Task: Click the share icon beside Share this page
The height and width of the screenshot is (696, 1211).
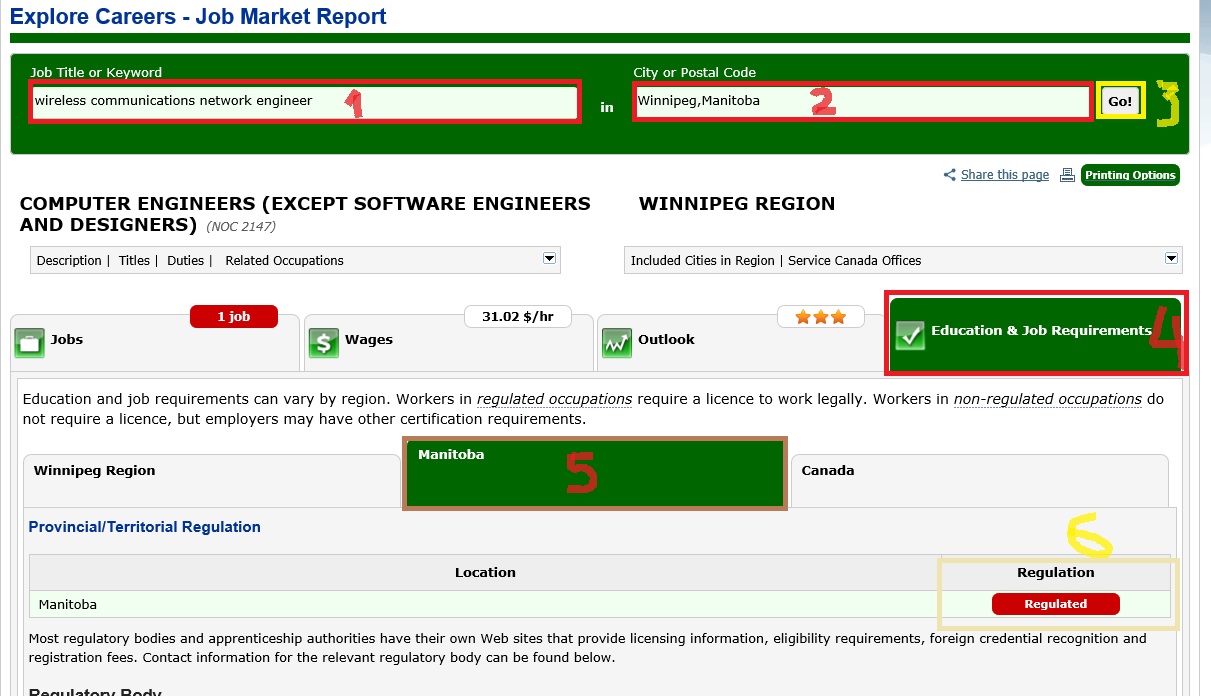Action: pos(950,176)
